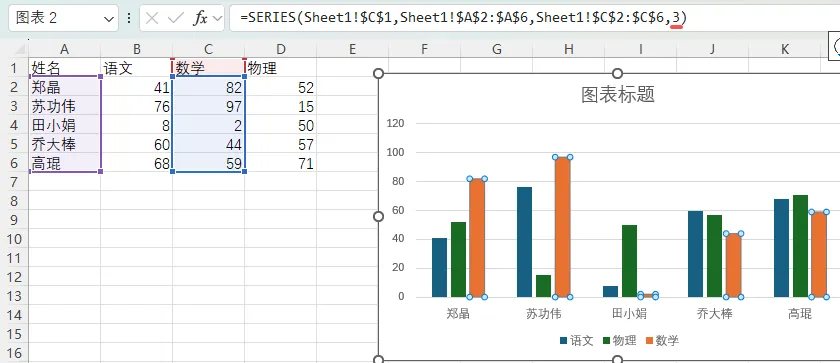
Task: Click the select-all corner triangle of sheet
Action: coord(19,50)
